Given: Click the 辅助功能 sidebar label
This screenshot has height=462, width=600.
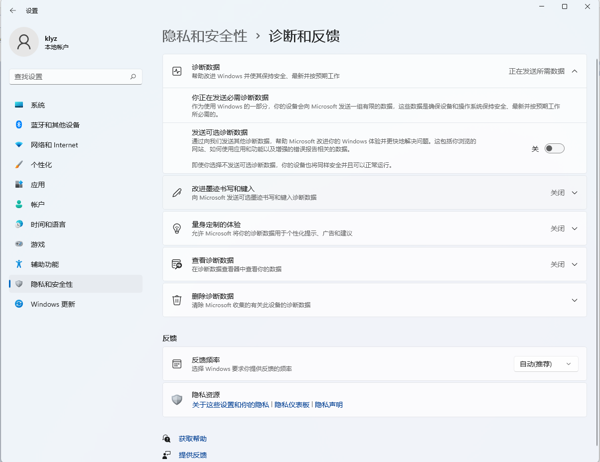Looking at the screenshot, I should (45, 264).
